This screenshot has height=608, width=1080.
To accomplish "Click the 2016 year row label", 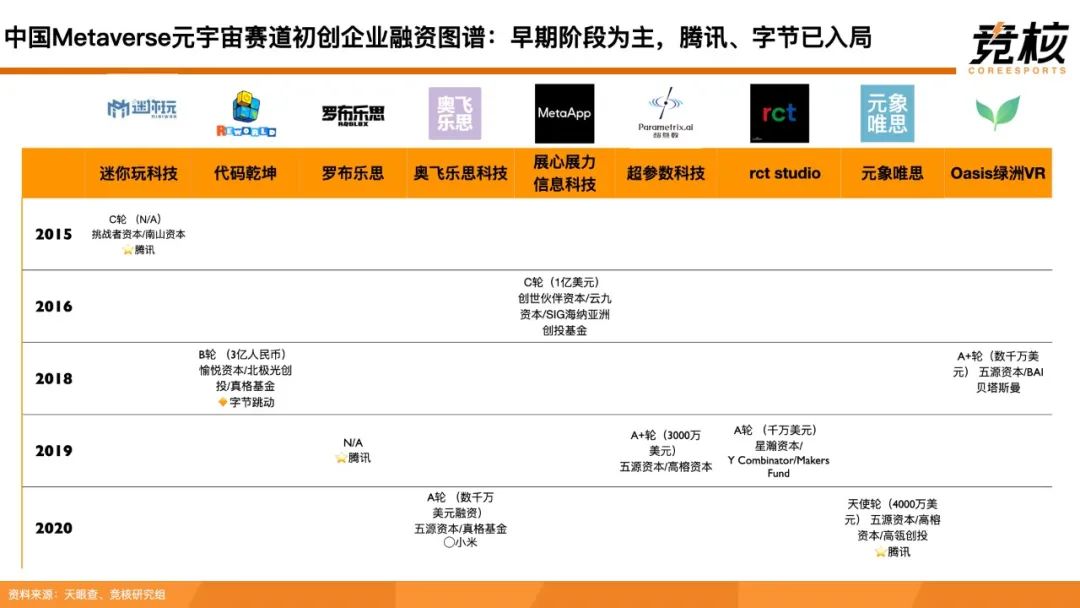I will pos(54,306).
